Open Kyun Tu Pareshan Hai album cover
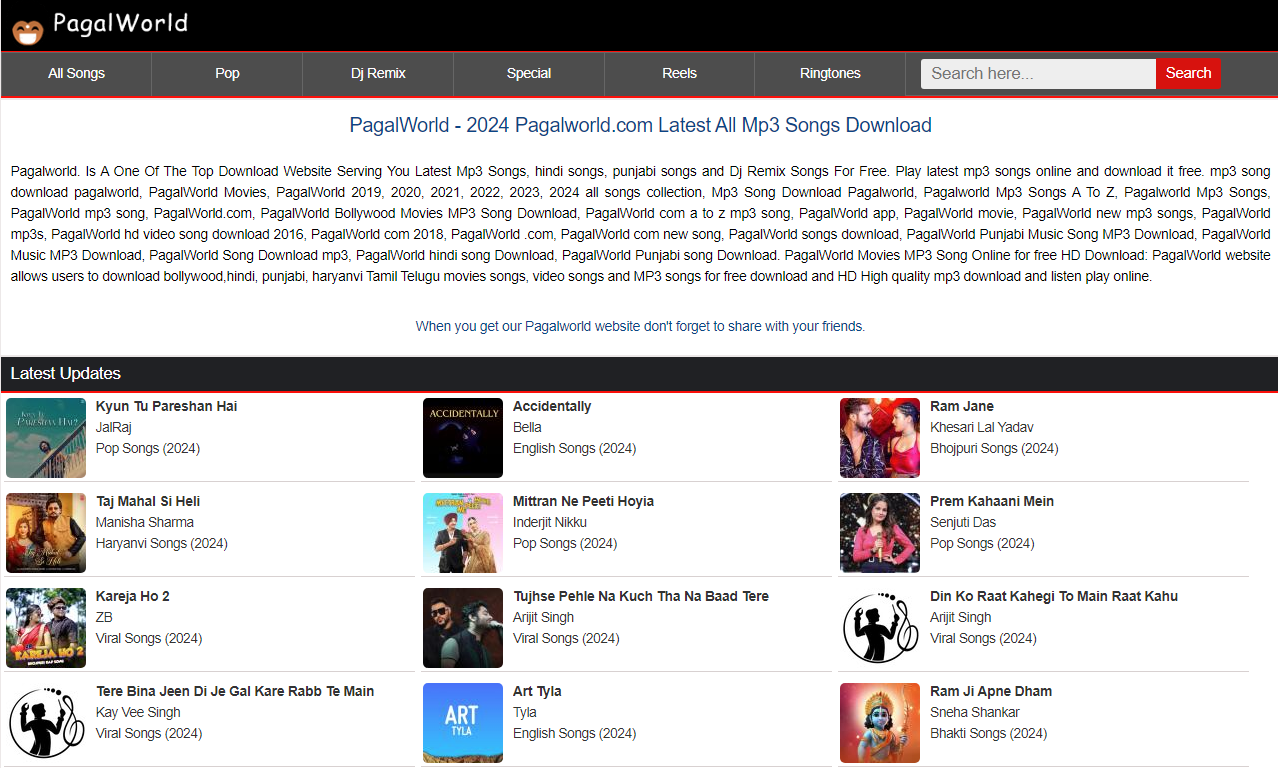The height and width of the screenshot is (768, 1278). pyautogui.click(x=46, y=438)
